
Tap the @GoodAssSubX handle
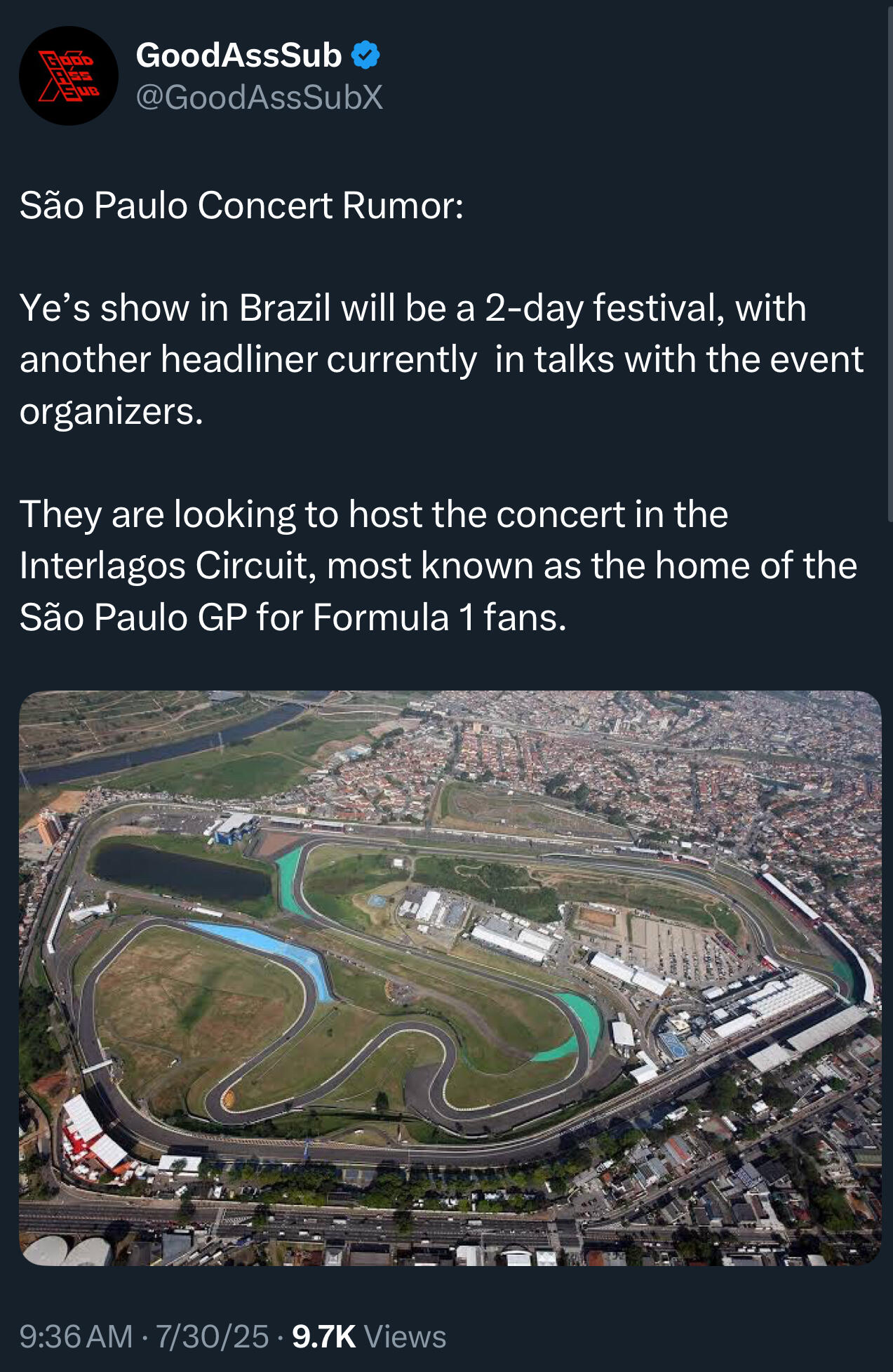260,97
